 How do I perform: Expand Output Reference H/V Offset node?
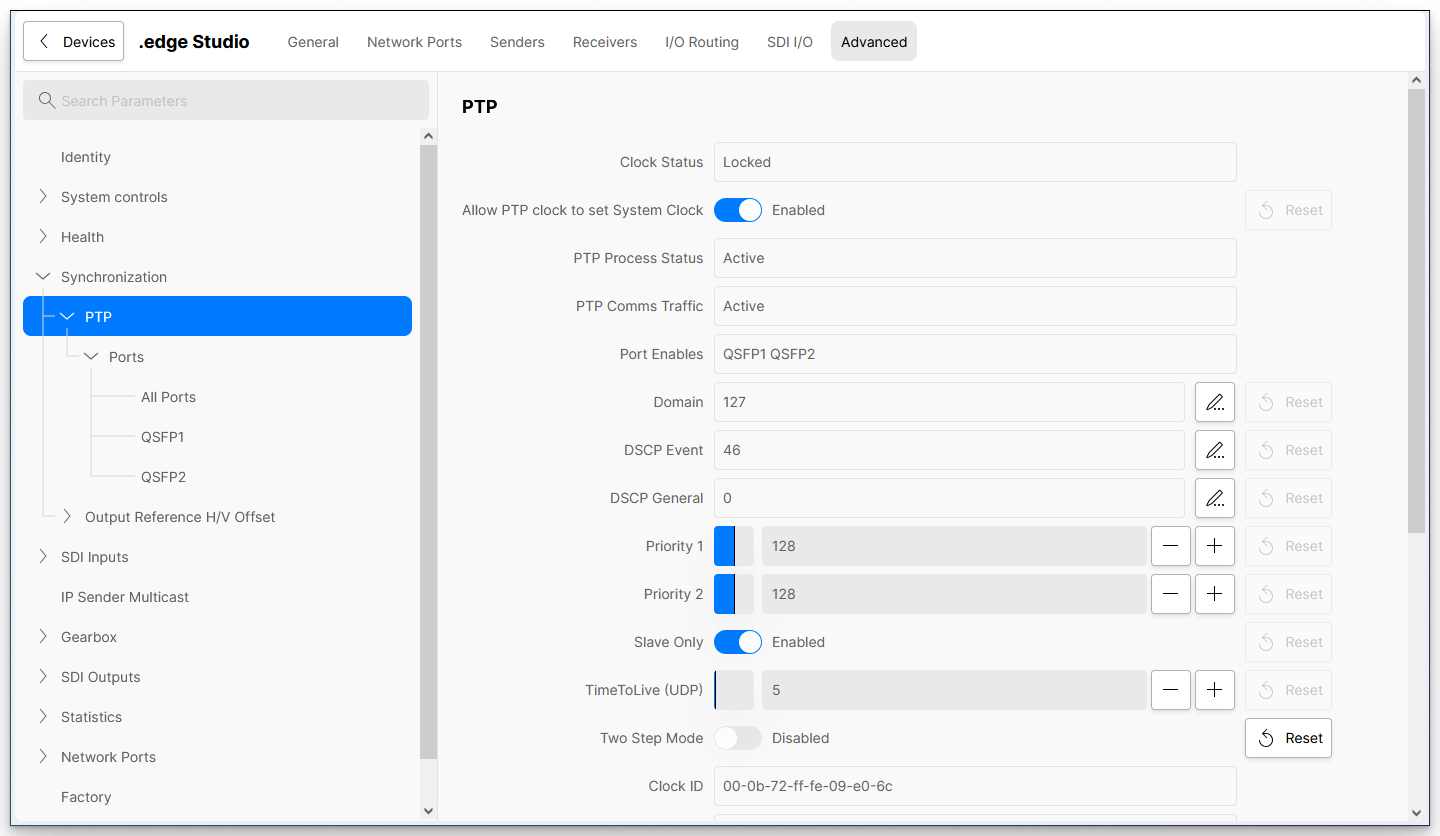67,517
